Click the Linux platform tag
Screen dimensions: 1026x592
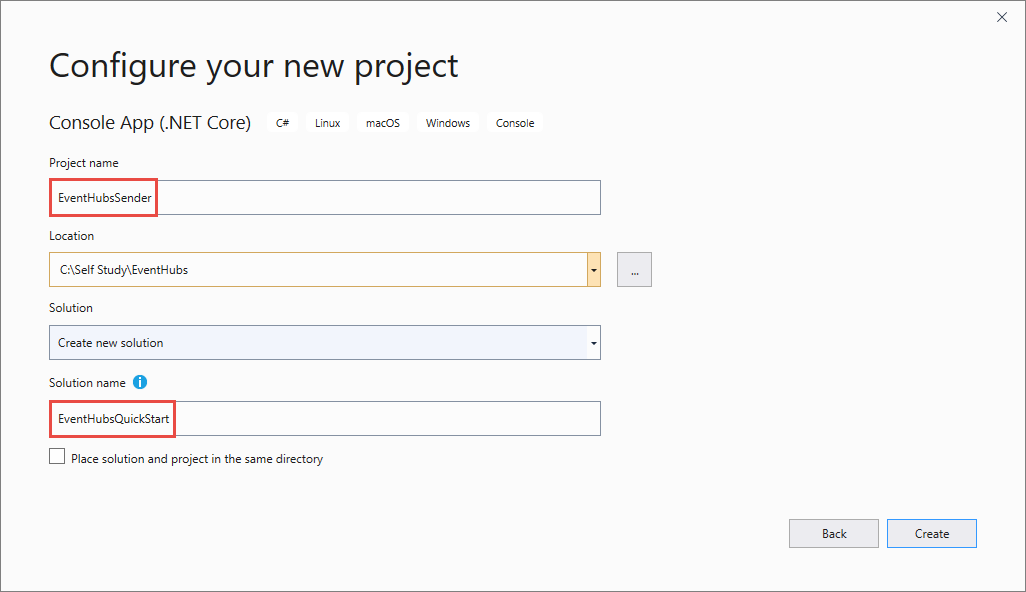coord(328,123)
